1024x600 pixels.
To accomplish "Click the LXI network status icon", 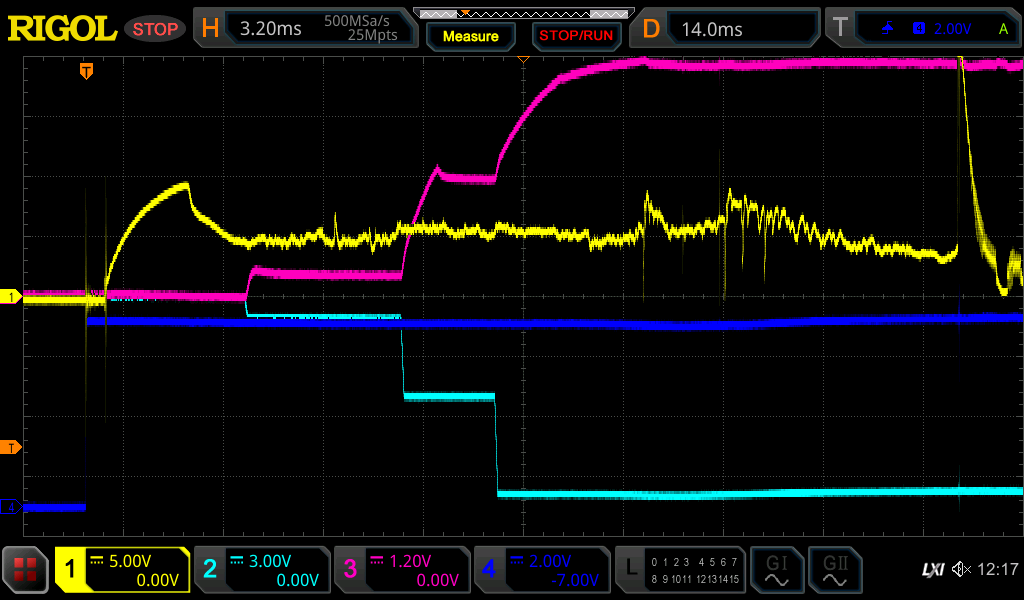I will click(932, 570).
